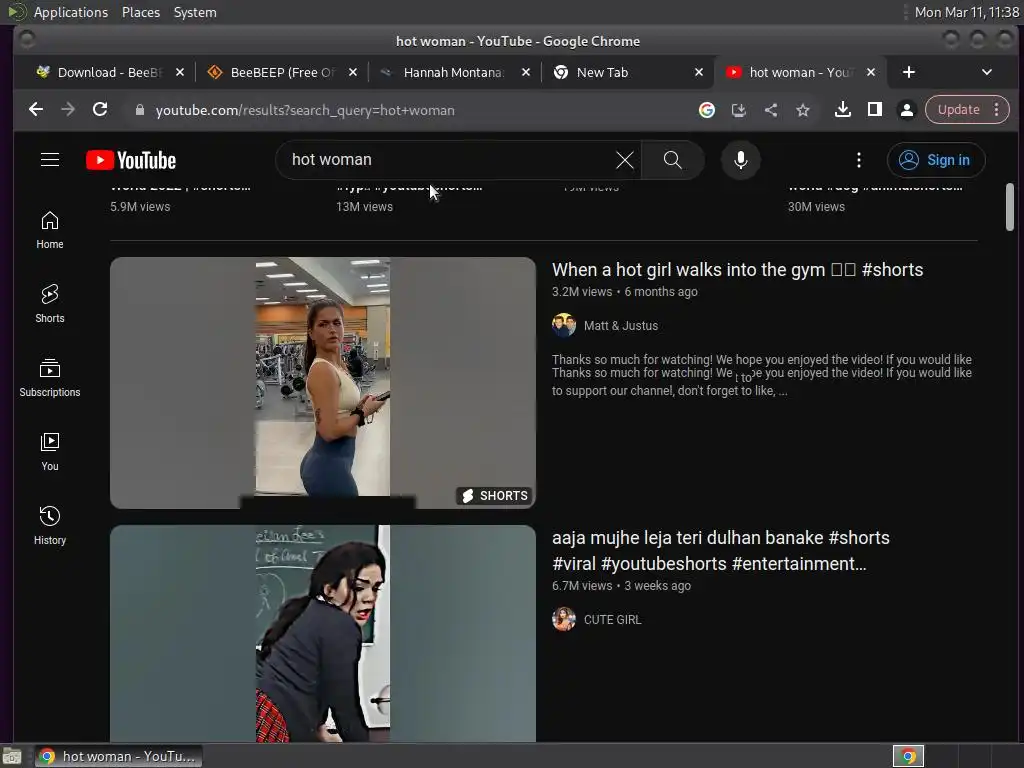
Task: Click the page vertical scrollbar thumb
Action: 1010,207
